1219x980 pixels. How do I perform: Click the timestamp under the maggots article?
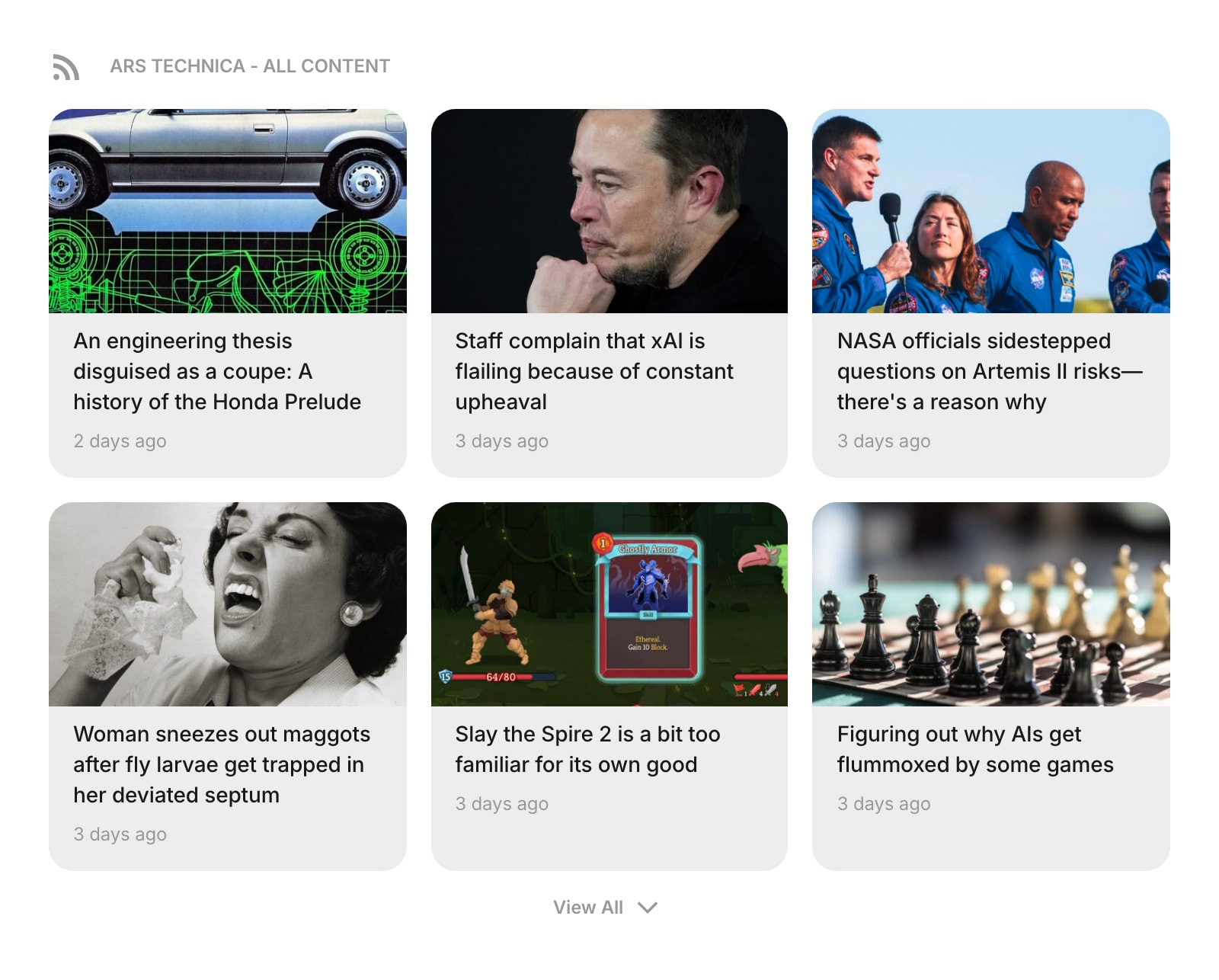tap(120, 834)
